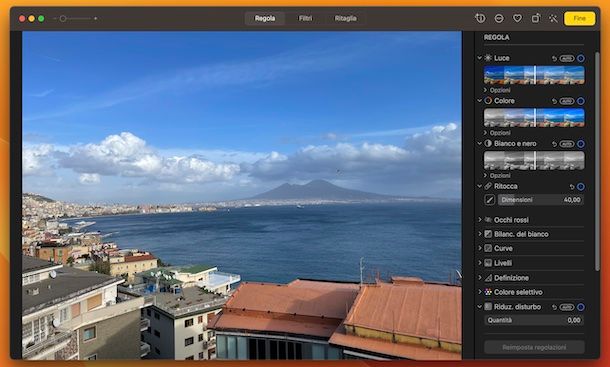Switch to the Regola tab

pos(265,18)
